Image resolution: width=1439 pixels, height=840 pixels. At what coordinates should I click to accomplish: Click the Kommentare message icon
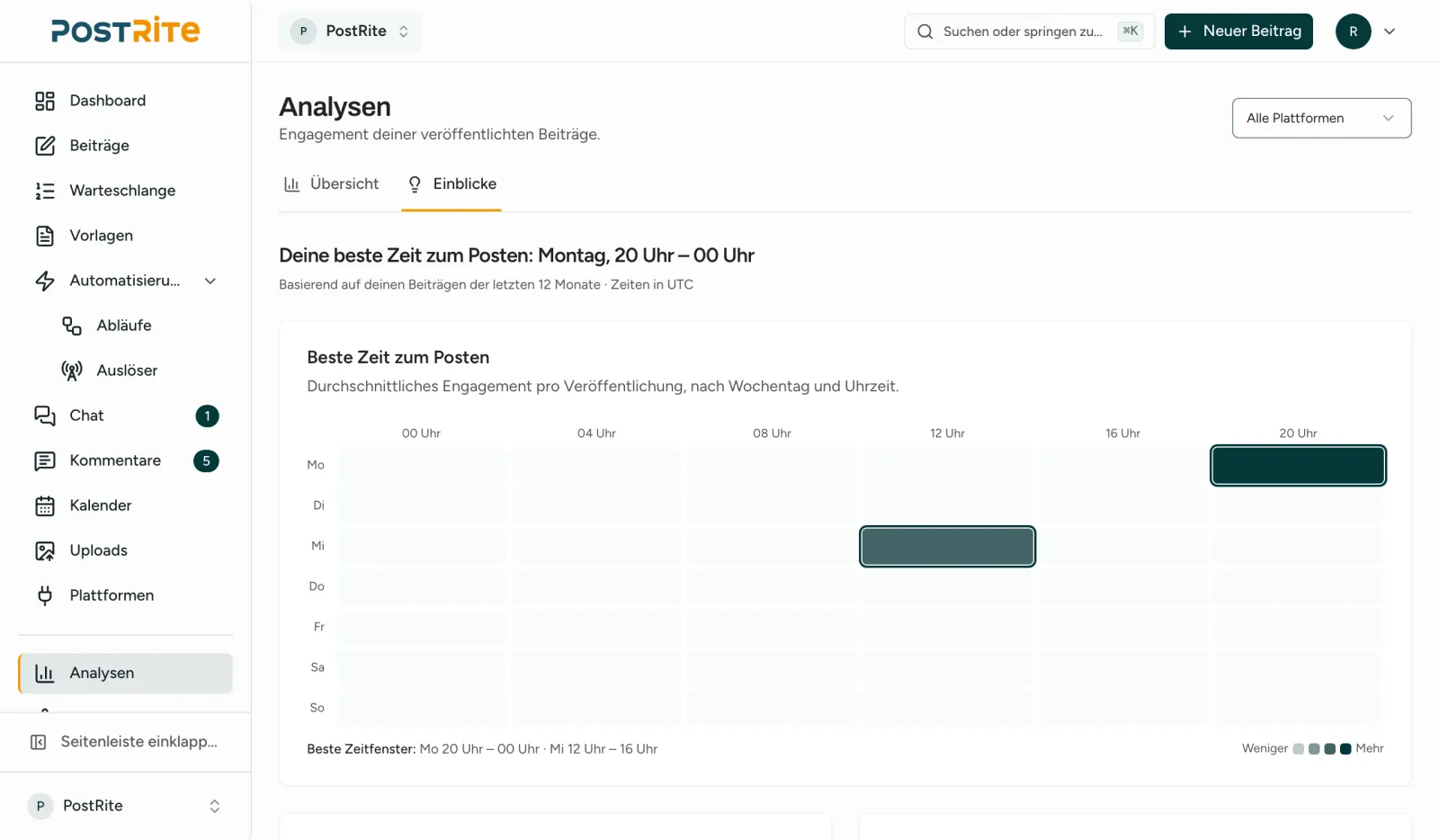45,460
